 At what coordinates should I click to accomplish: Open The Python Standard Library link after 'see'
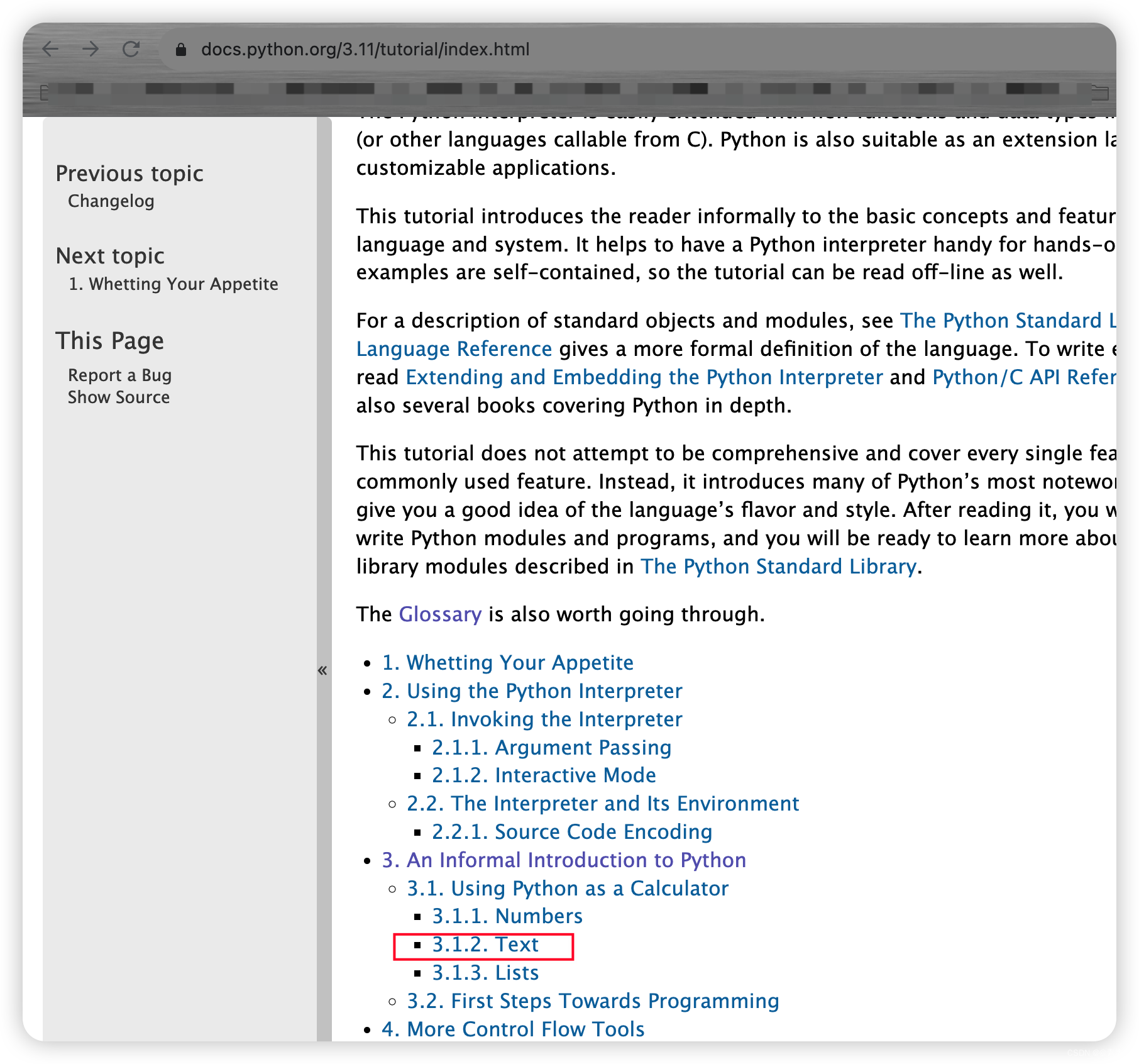tap(1008, 321)
